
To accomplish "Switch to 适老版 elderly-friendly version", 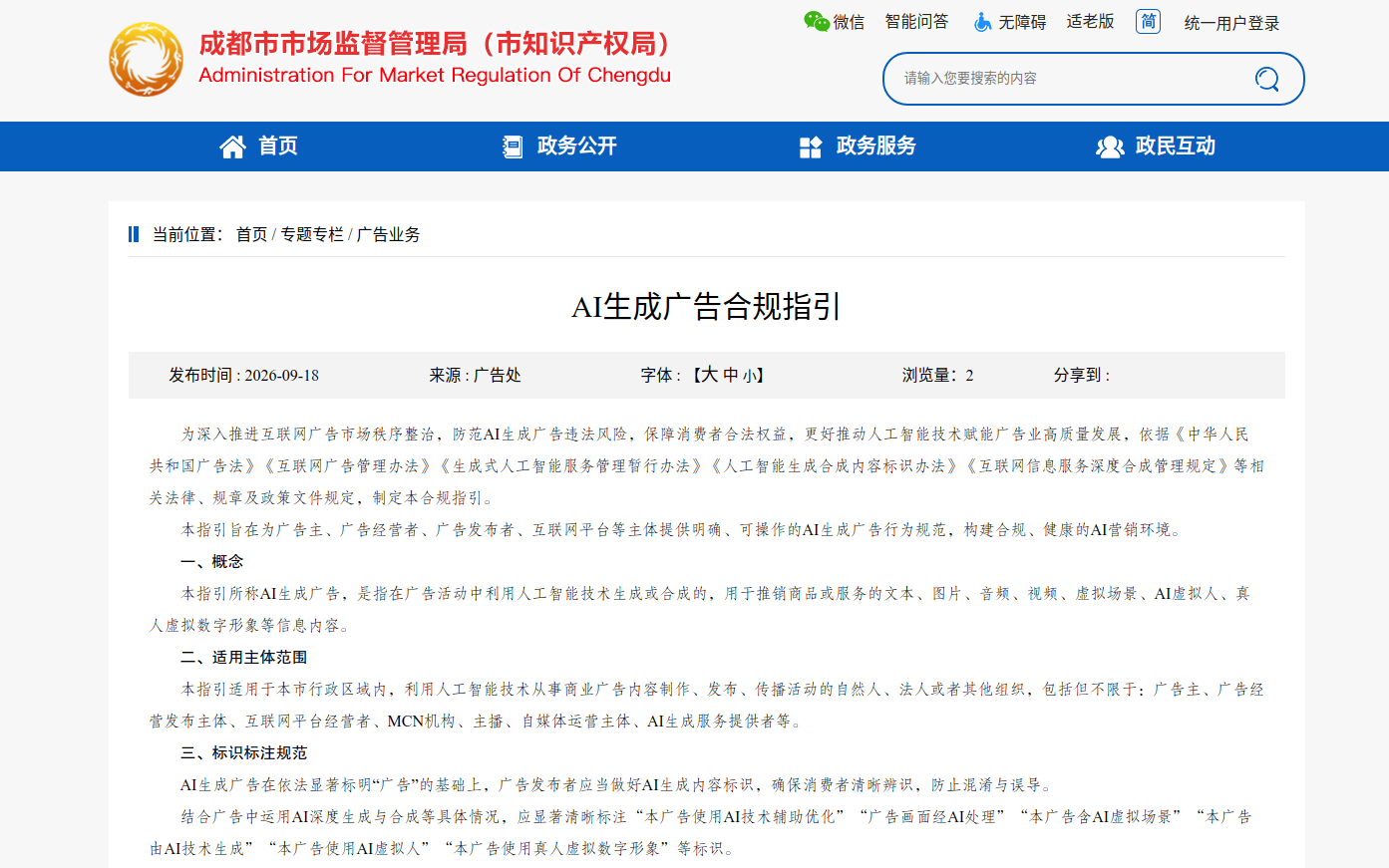I will [x=1090, y=22].
